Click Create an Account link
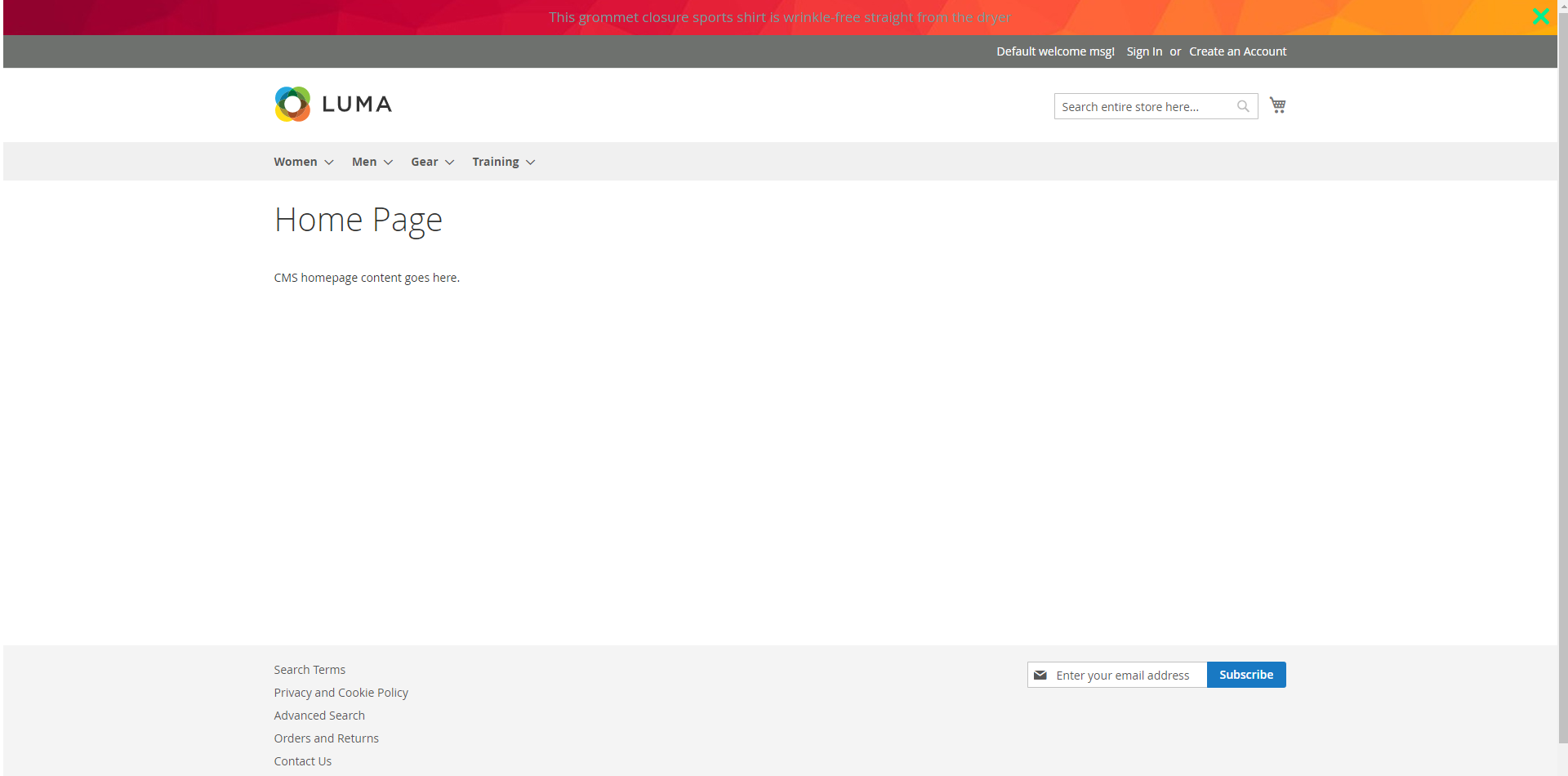1568x776 pixels. [x=1237, y=51]
